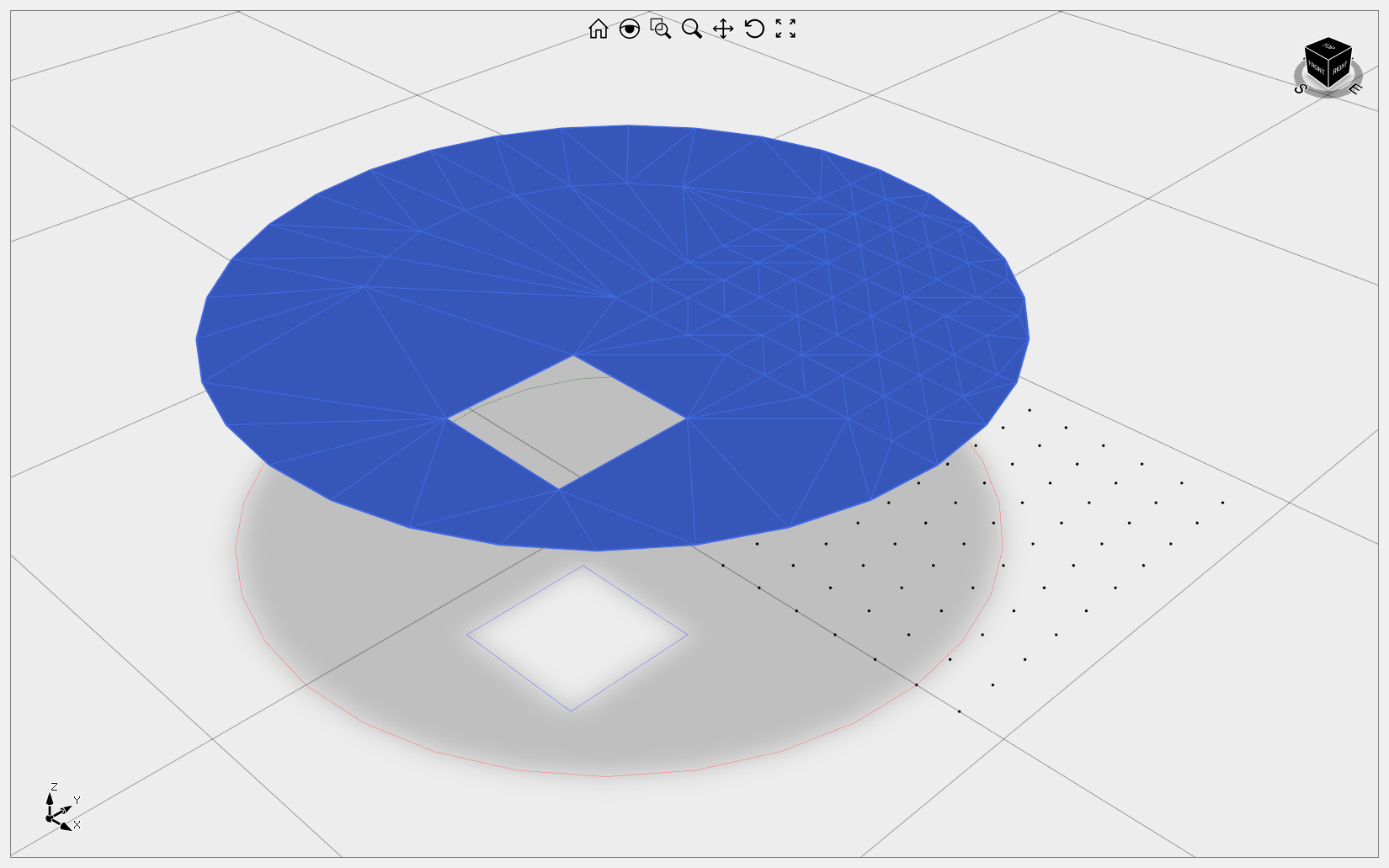1389x868 pixels.
Task: Toggle the eye look-around view icon
Action: [629, 29]
